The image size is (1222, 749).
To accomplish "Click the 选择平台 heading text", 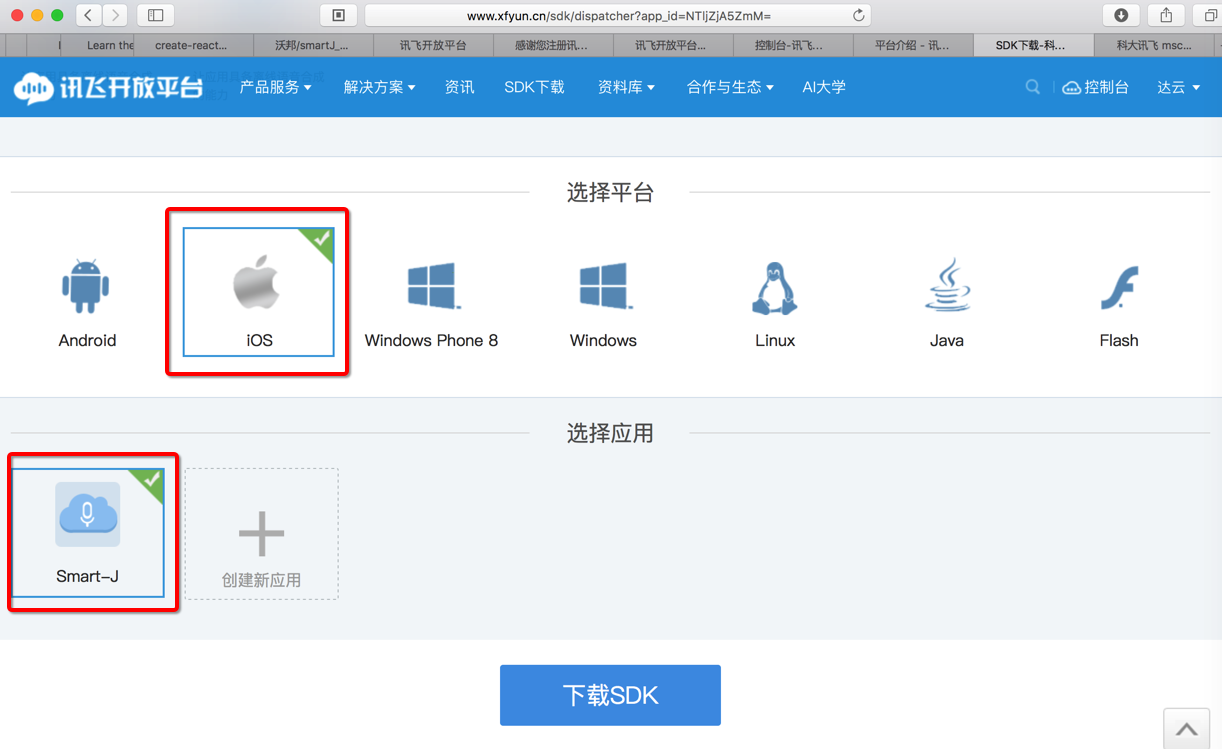I will (610, 192).
